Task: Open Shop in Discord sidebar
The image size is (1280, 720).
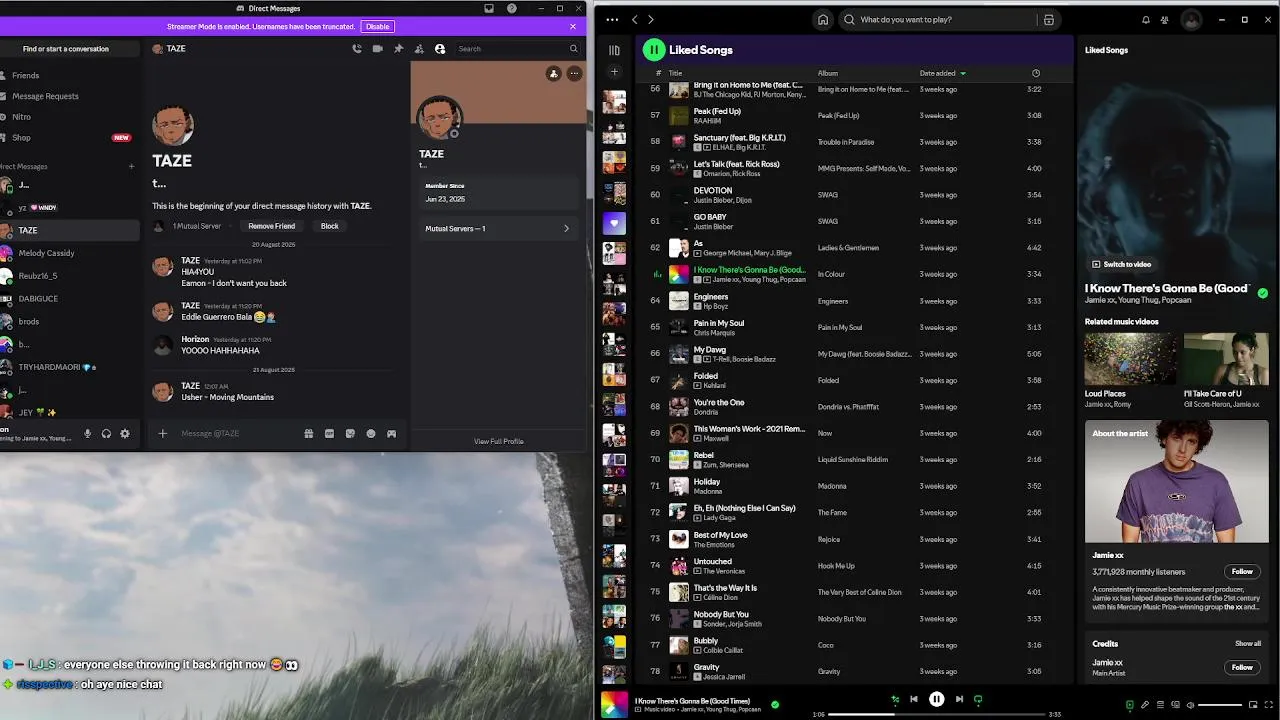Action: [21, 137]
